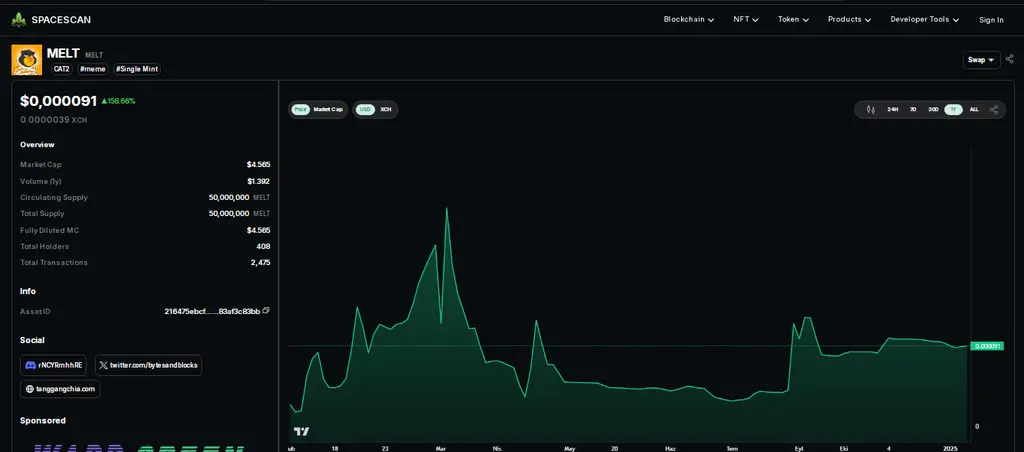
Task: Expand the Blockchain menu
Action: point(689,20)
